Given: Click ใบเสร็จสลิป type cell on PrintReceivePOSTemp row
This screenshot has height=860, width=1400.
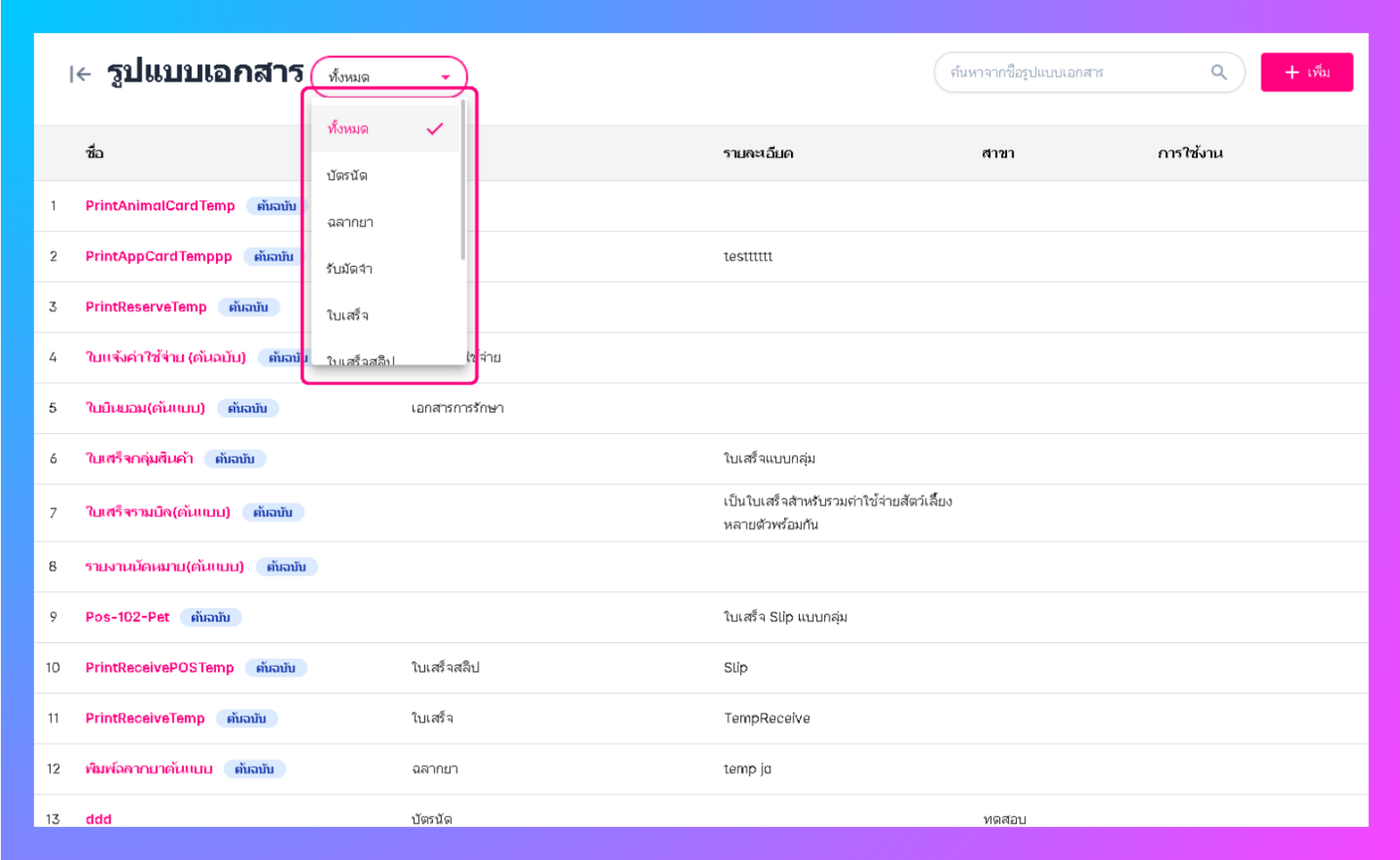Looking at the screenshot, I should click(x=446, y=667).
